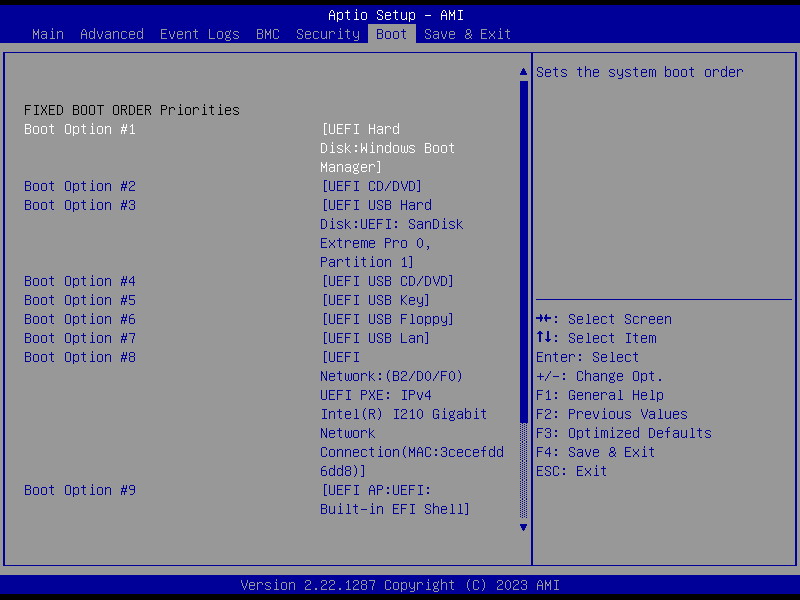Screen dimensions: 800x600
Task: Click the F1: General Help hint
Action: coord(600,395)
